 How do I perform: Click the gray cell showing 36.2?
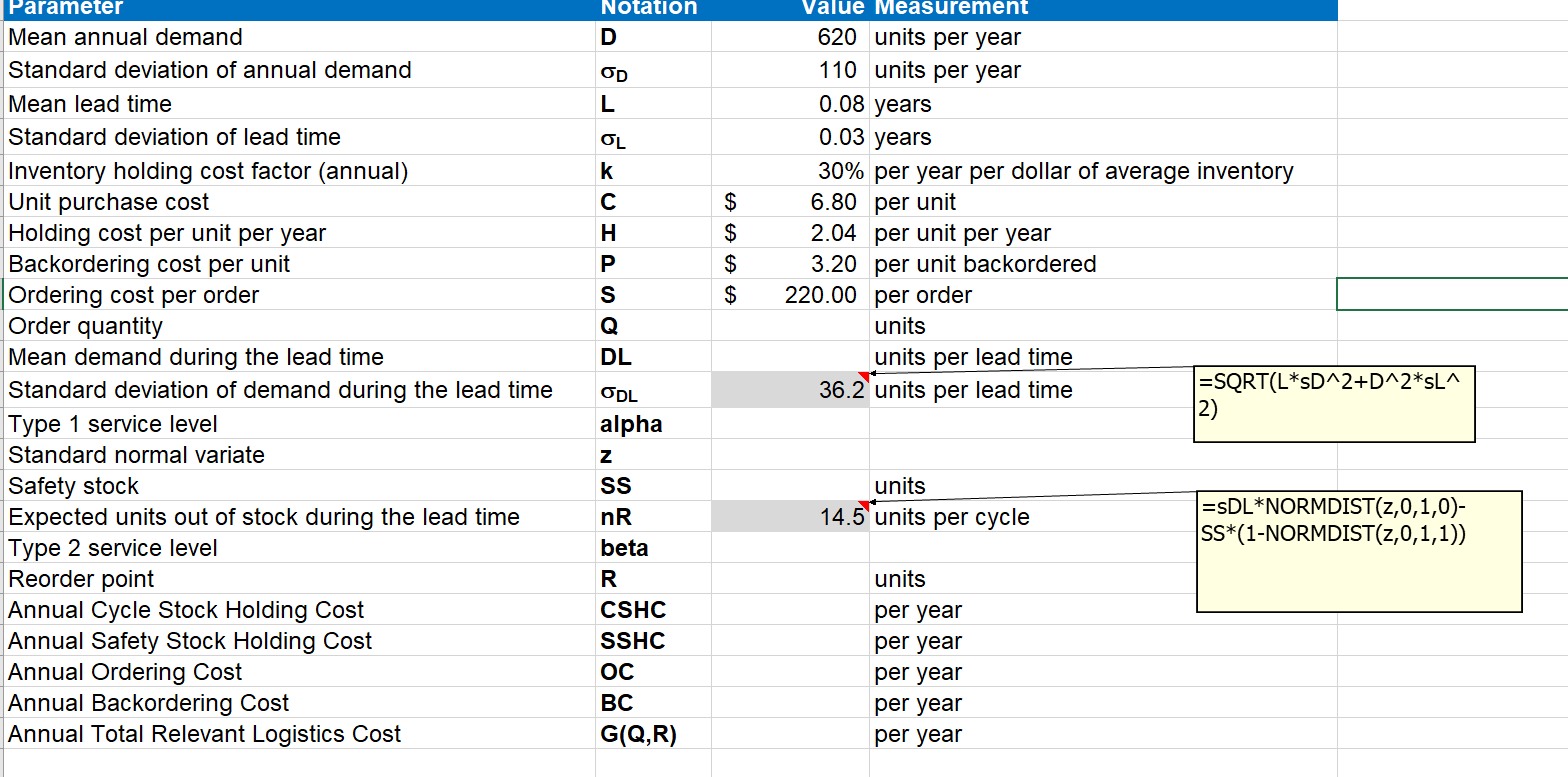(790, 390)
